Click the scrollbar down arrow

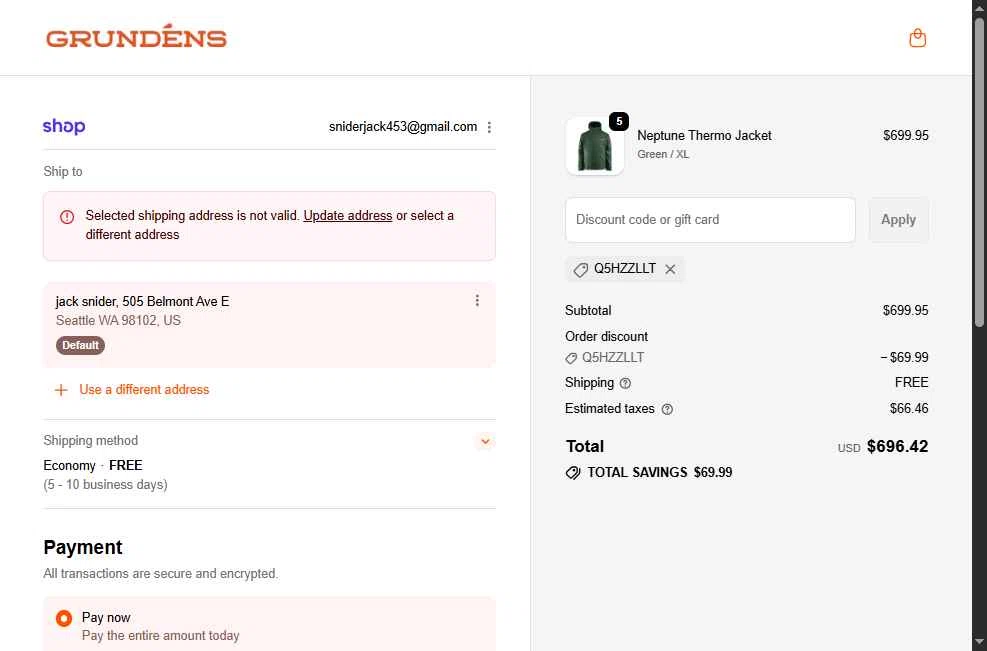coord(979,642)
